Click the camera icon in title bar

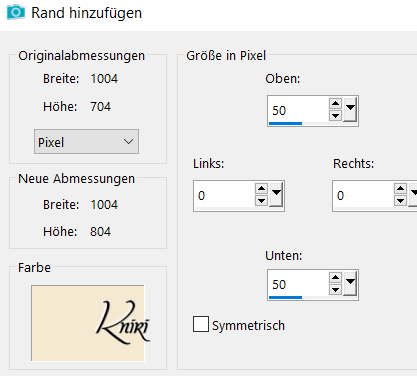coord(15,12)
